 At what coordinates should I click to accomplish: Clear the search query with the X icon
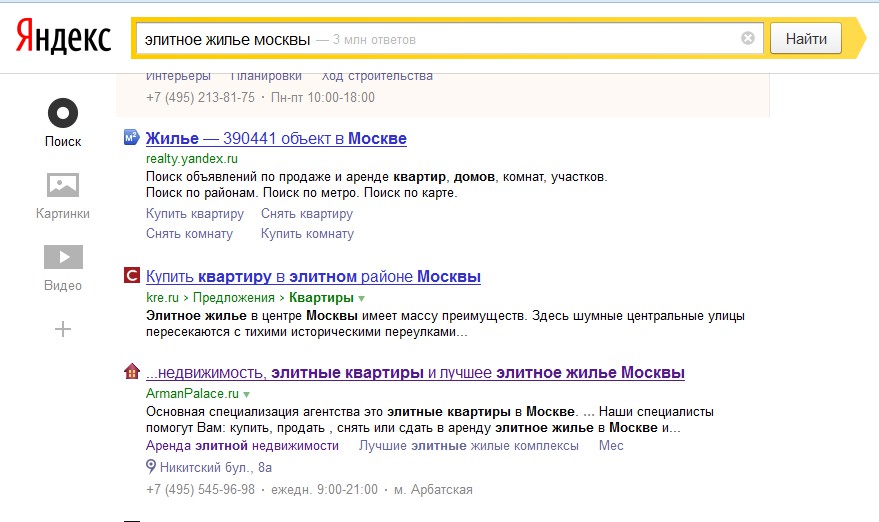748,38
